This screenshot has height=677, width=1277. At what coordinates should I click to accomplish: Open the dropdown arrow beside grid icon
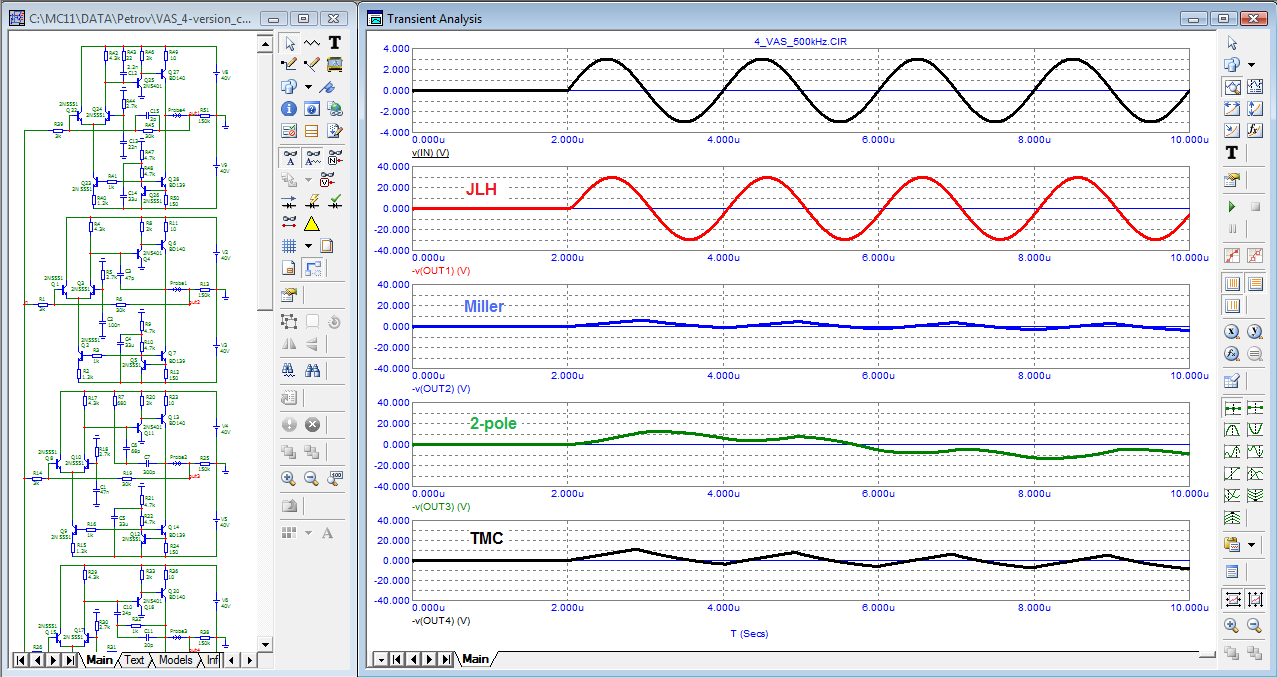[x=308, y=245]
